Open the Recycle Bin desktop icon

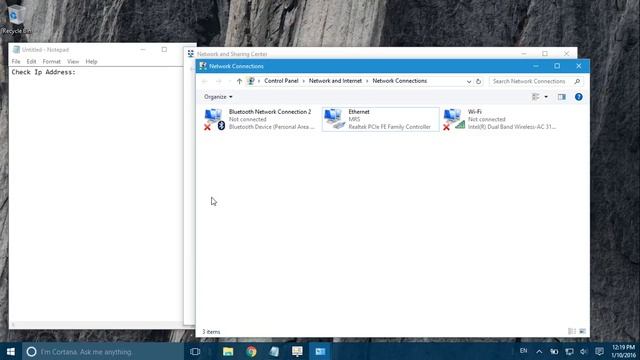tap(16, 19)
